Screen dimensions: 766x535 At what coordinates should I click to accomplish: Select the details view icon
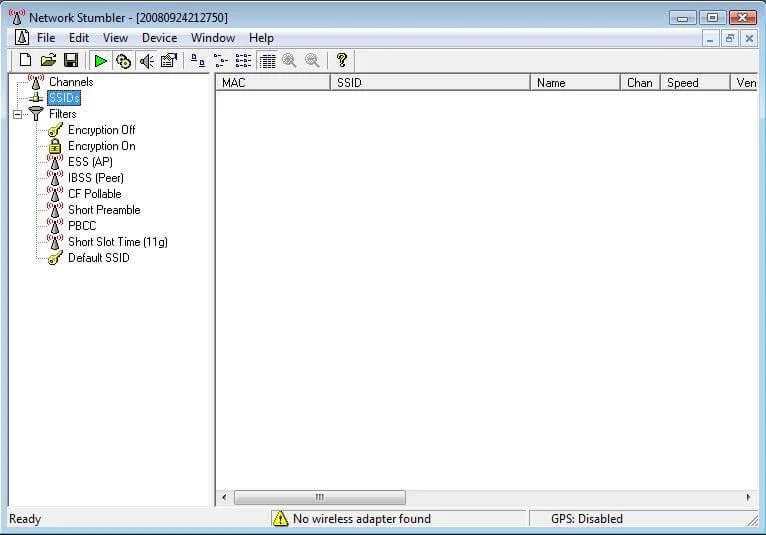pos(267,61)
